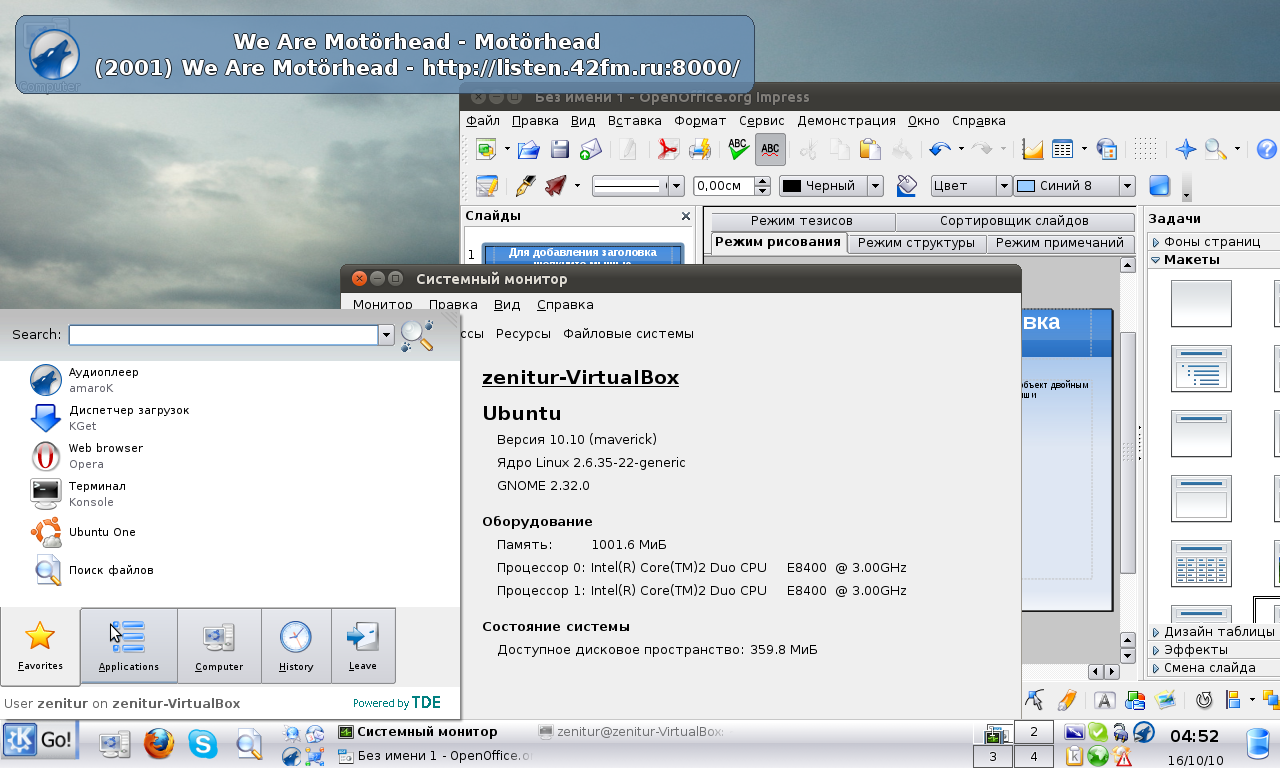This screenshot has height=768, width=1280.
Task: Expand Фоны страниц section
Action: pos(1213,241)
